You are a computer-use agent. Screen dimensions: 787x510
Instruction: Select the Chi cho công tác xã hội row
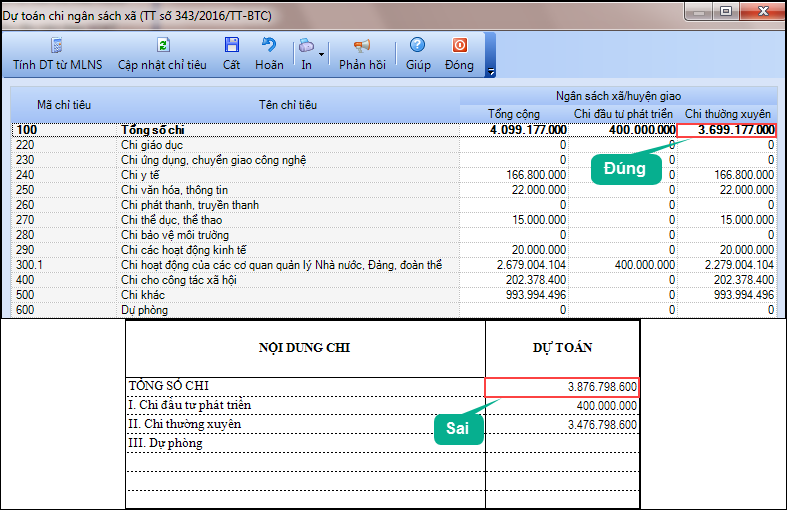[x=394, y=280]
